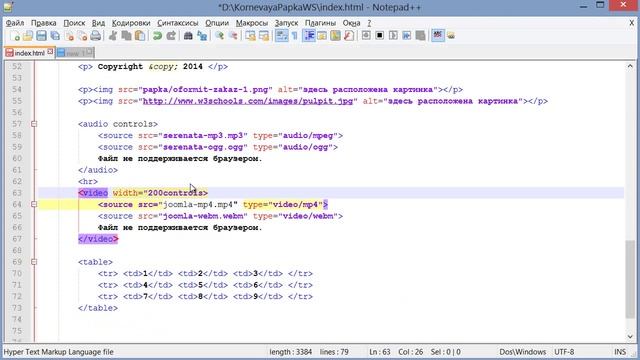
Task: Open the Опции menu
Action: coord(217,23)
